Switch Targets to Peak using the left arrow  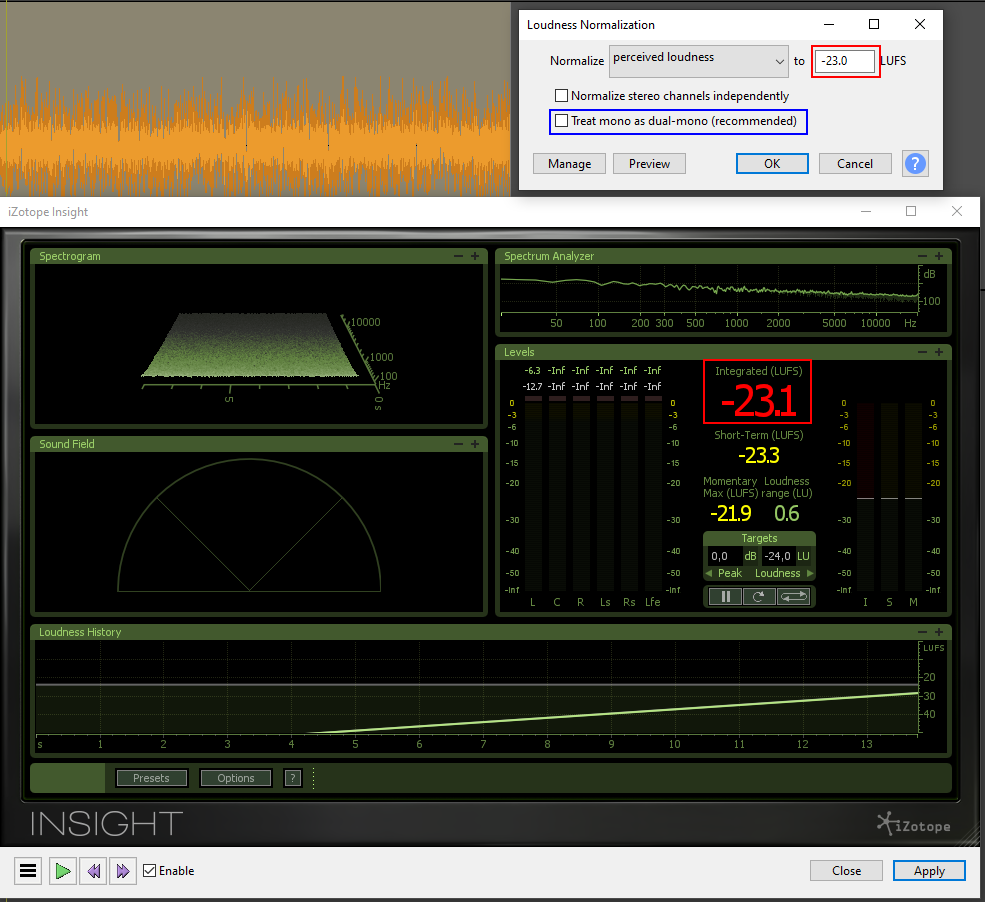click(x=708, y=573)
